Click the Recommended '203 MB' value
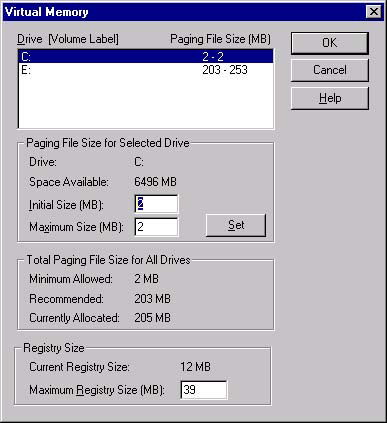 152,299
